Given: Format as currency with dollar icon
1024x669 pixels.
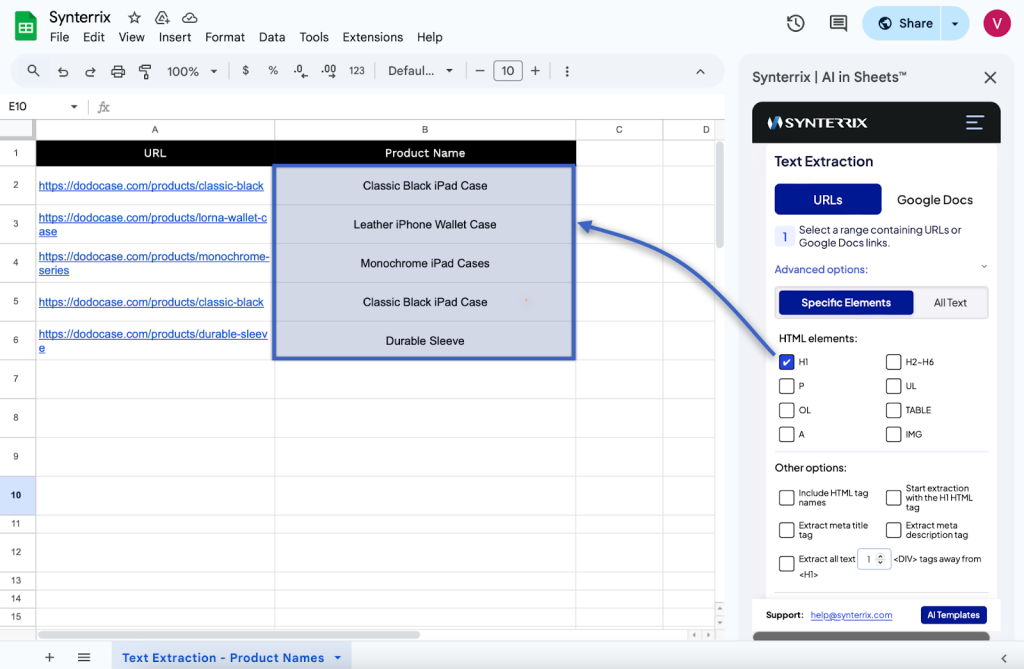Looking at the screenshot, I should [x=246, y=71].
